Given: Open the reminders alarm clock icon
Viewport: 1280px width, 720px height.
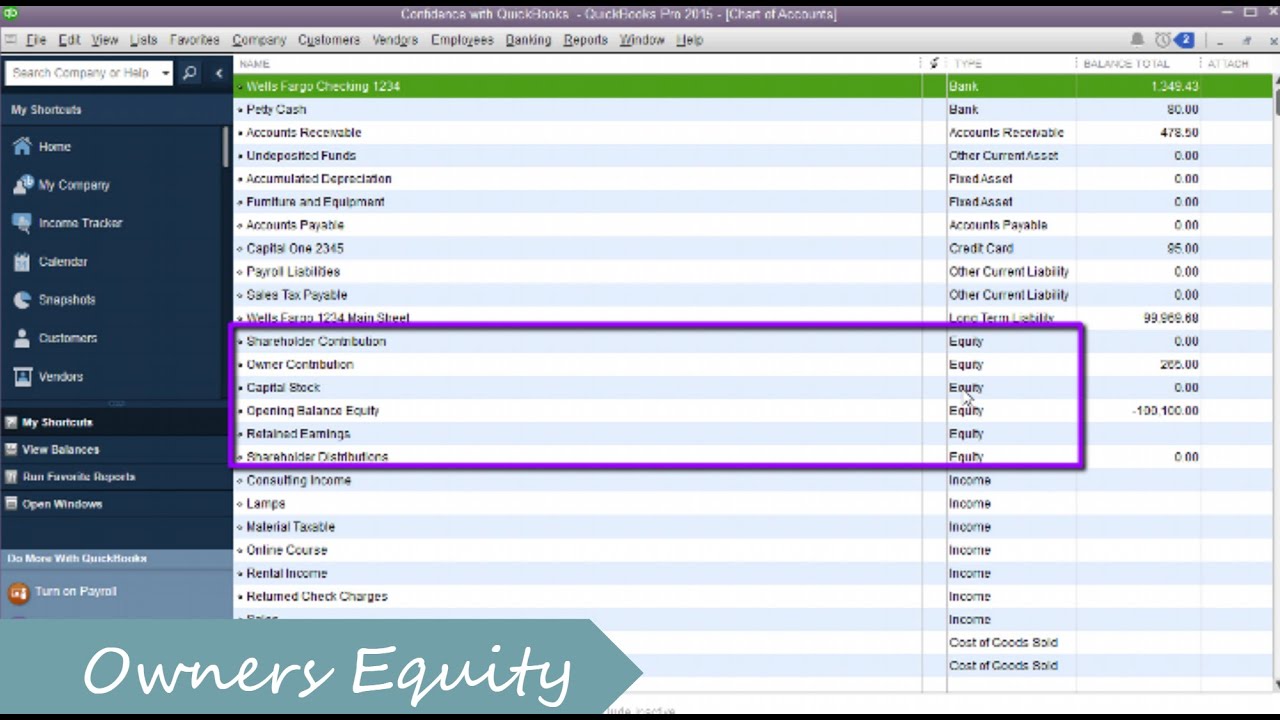Looking at the screenshot, I should (1163, 40).
